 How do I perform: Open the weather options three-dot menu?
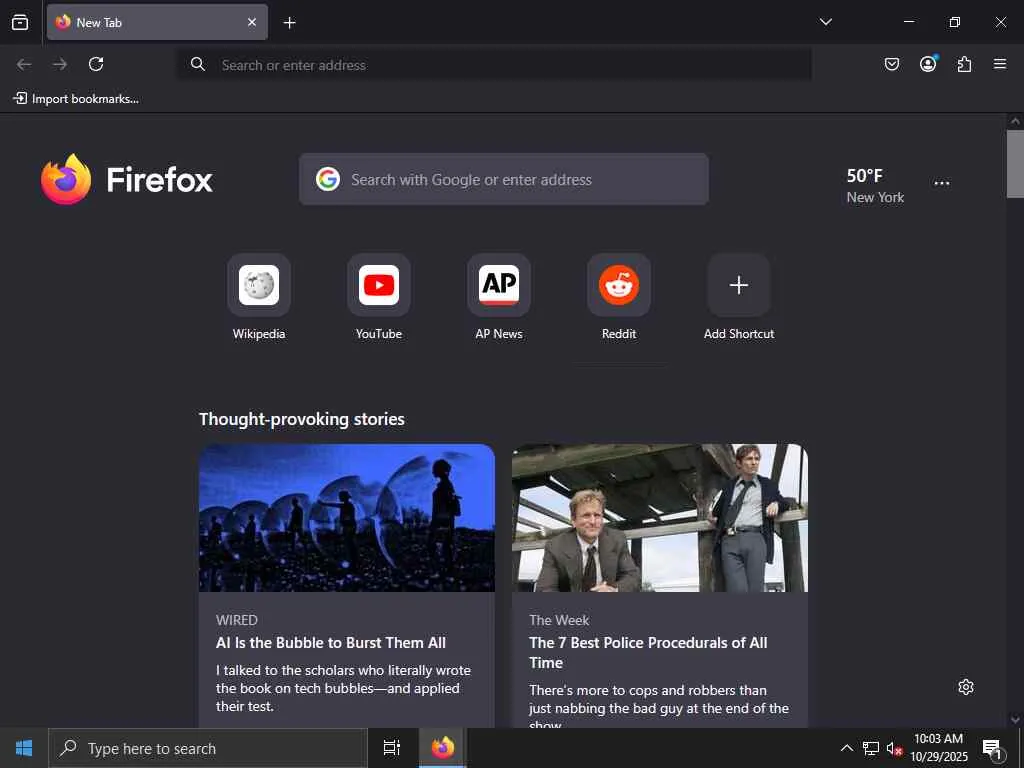(942, 184)
